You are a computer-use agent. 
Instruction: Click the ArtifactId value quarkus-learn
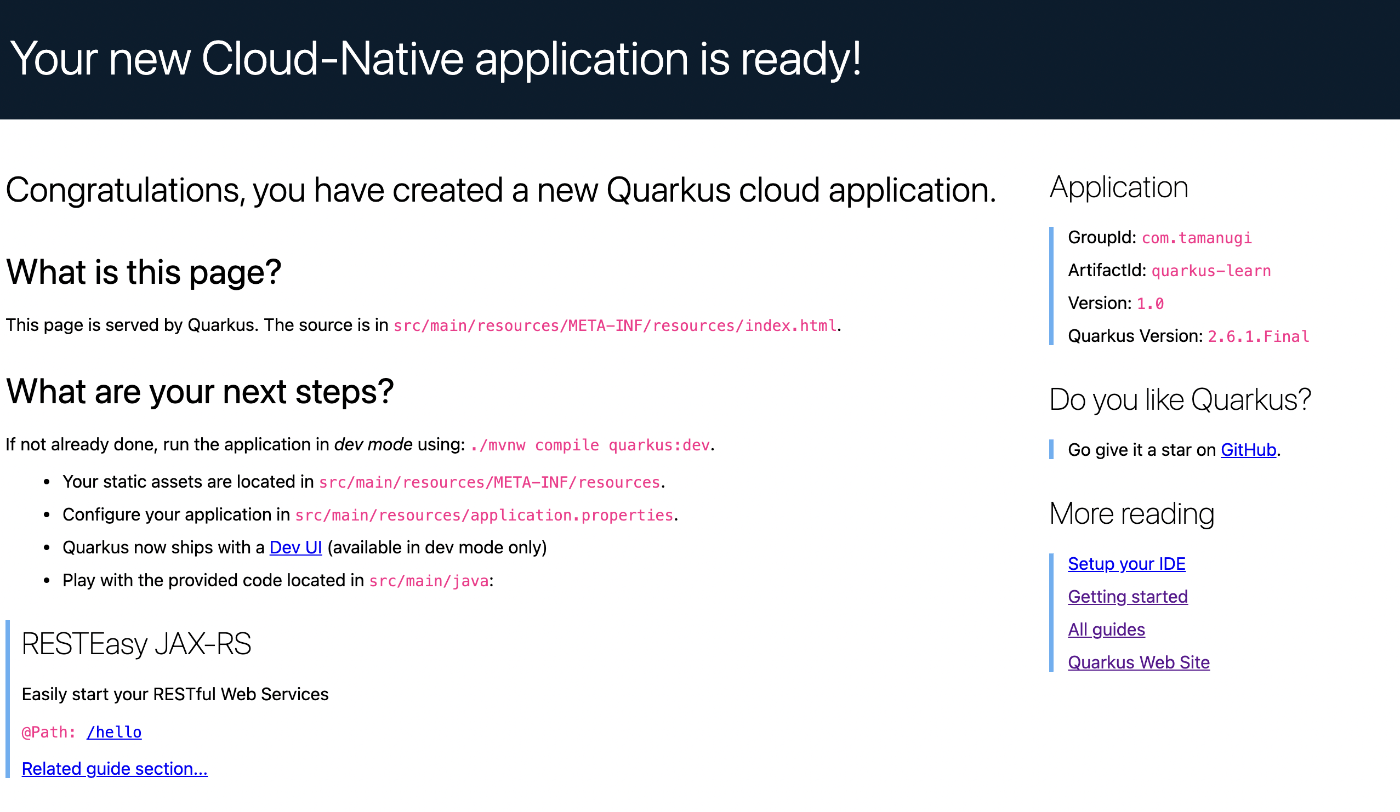1211,271
